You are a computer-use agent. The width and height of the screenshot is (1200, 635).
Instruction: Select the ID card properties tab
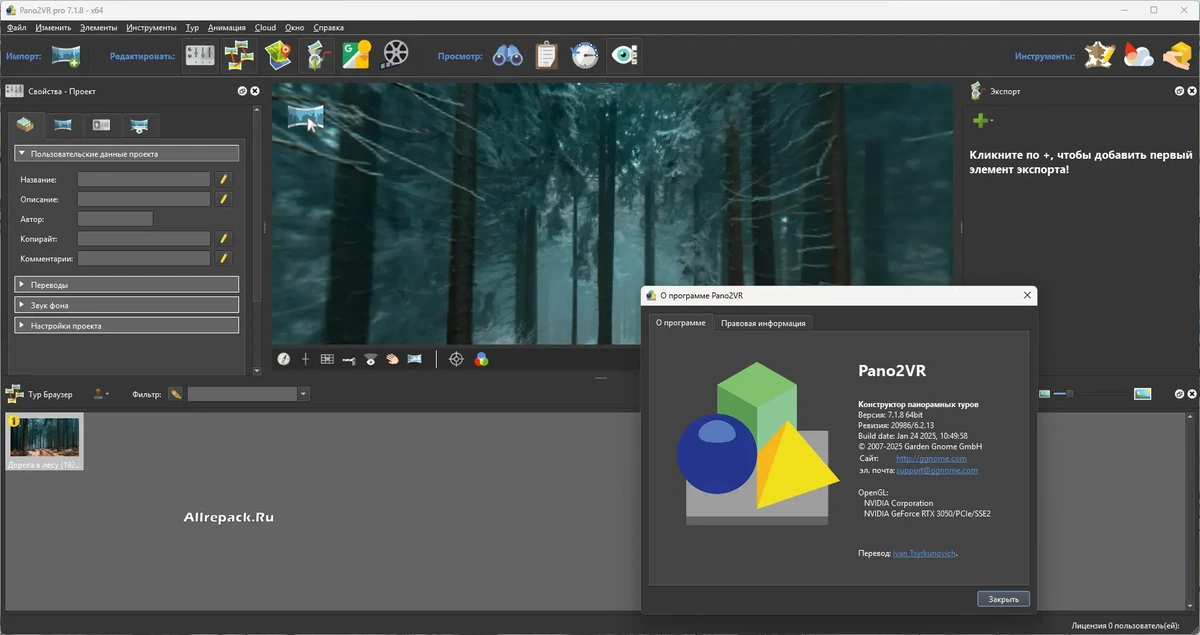(x=101, y=125)
